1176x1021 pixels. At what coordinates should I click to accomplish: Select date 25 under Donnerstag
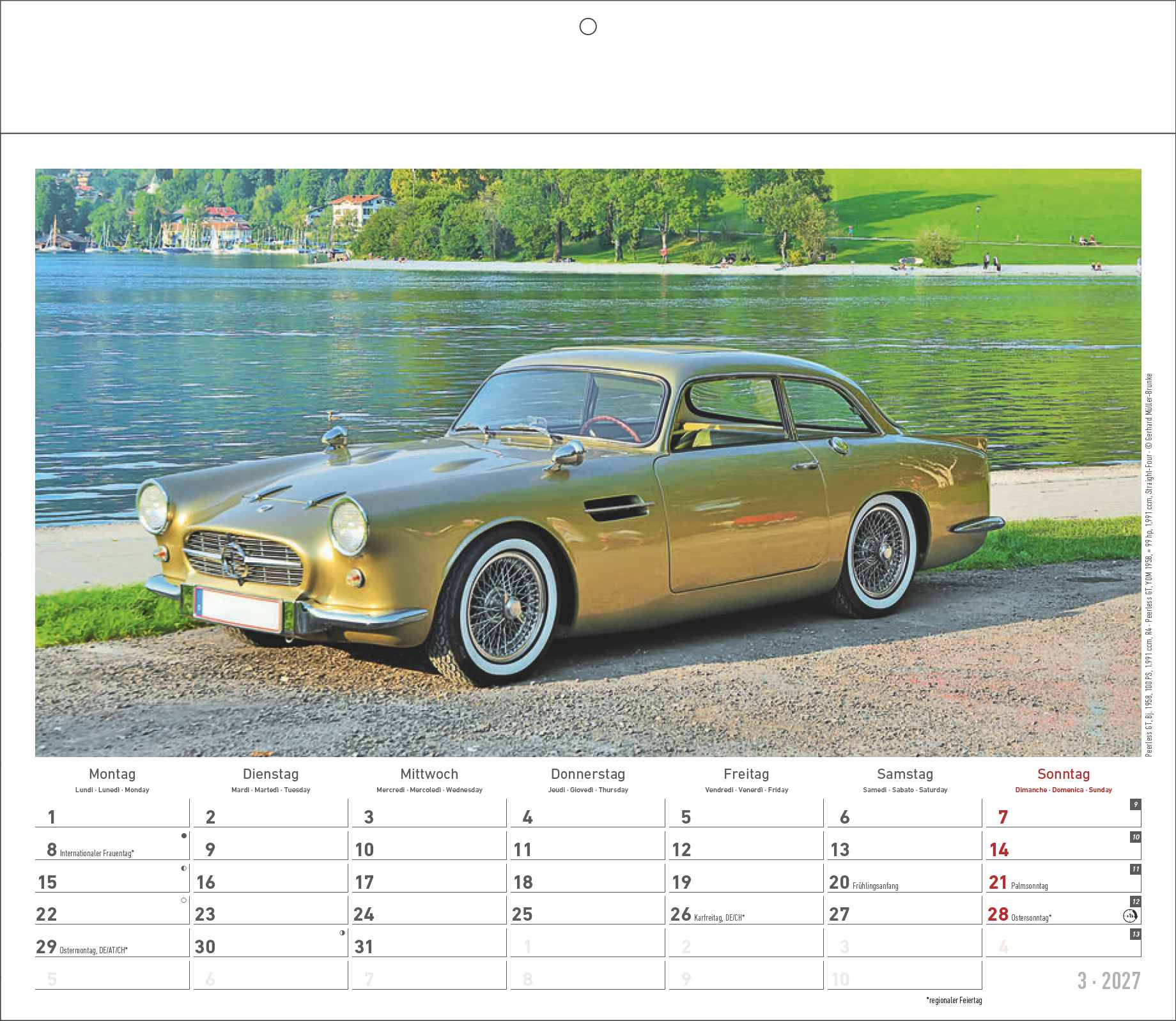[x=522, y=914]
